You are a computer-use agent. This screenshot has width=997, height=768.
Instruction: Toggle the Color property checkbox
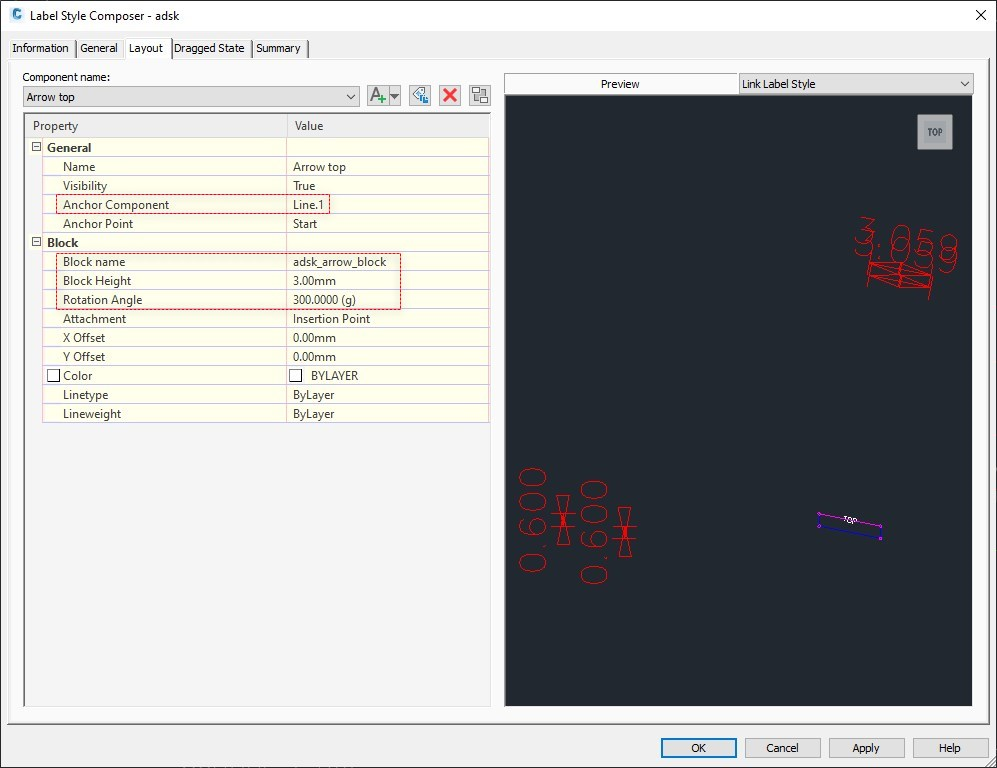(53, 375)
